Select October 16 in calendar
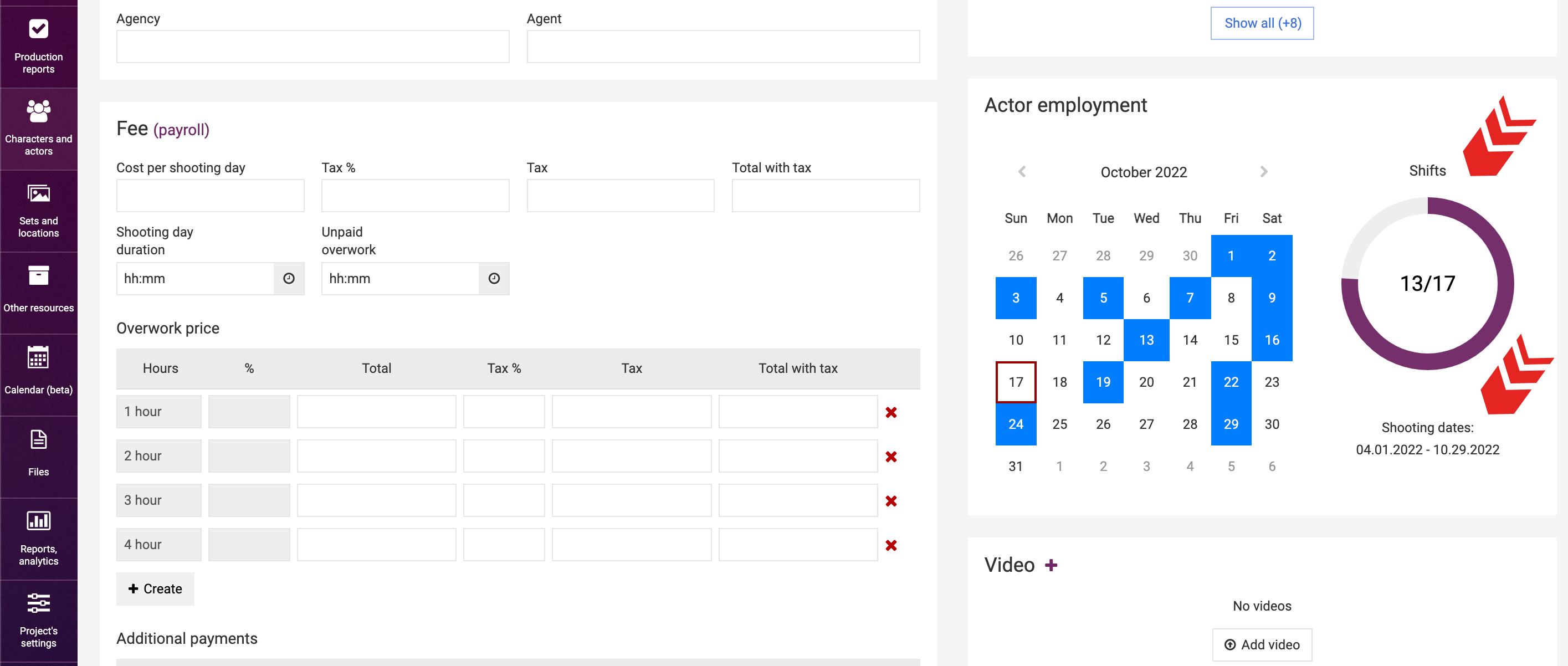Screen dimensions: 1568x666 pyautogui.click(x=1272, y=340)
